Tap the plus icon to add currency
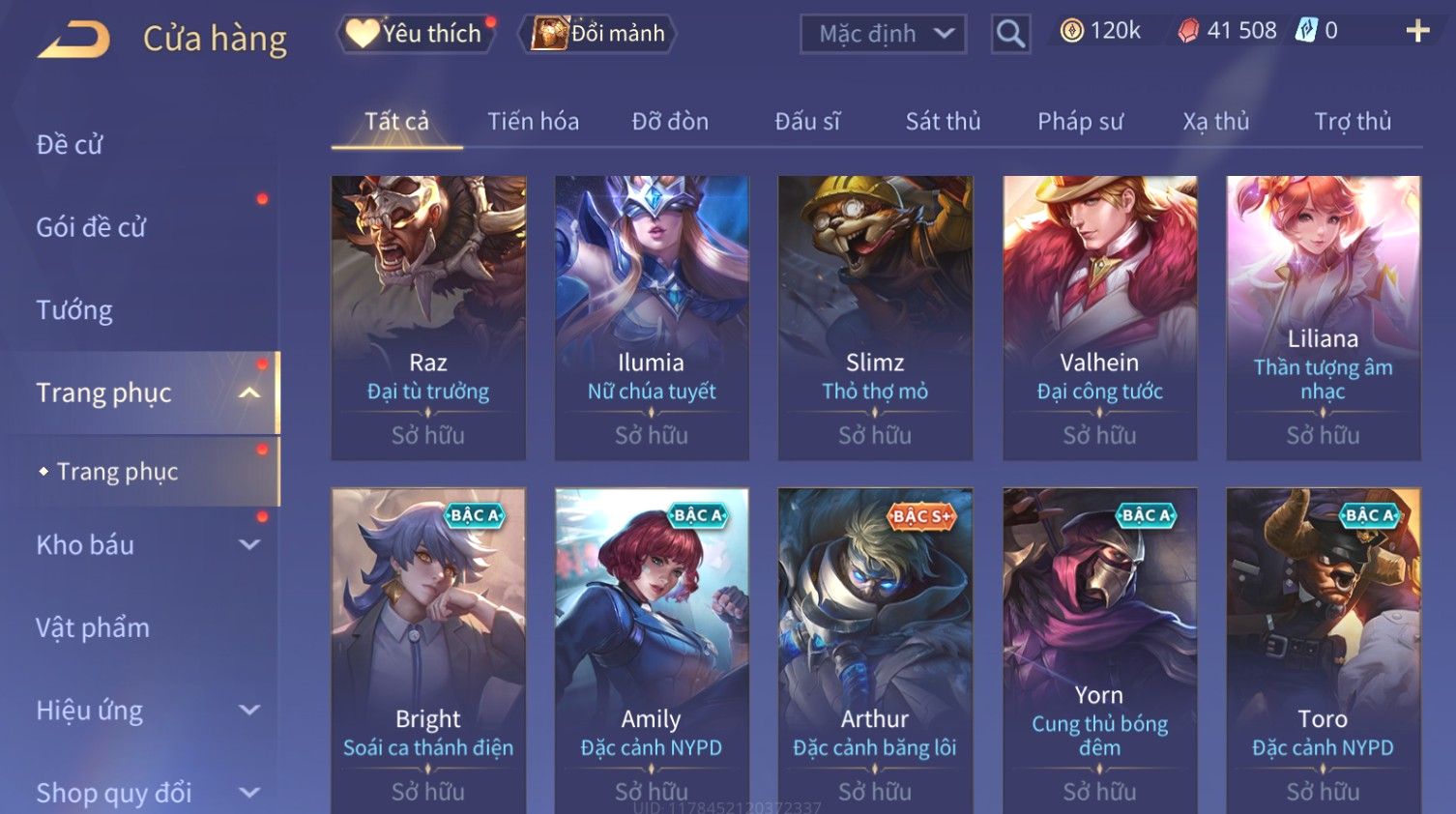The image size is (1456, 814). click(1417, 32)
